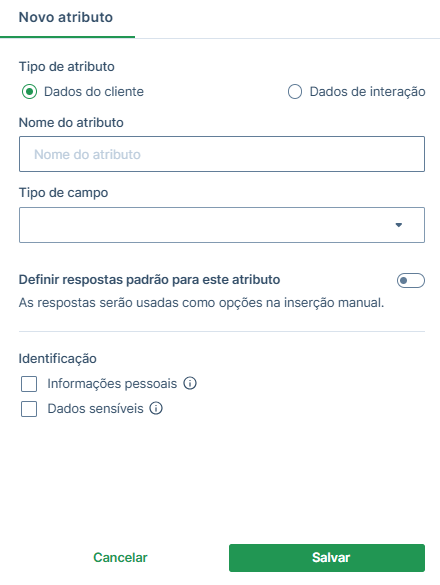Switch to the Novo atributo tab

coord(66,18)
